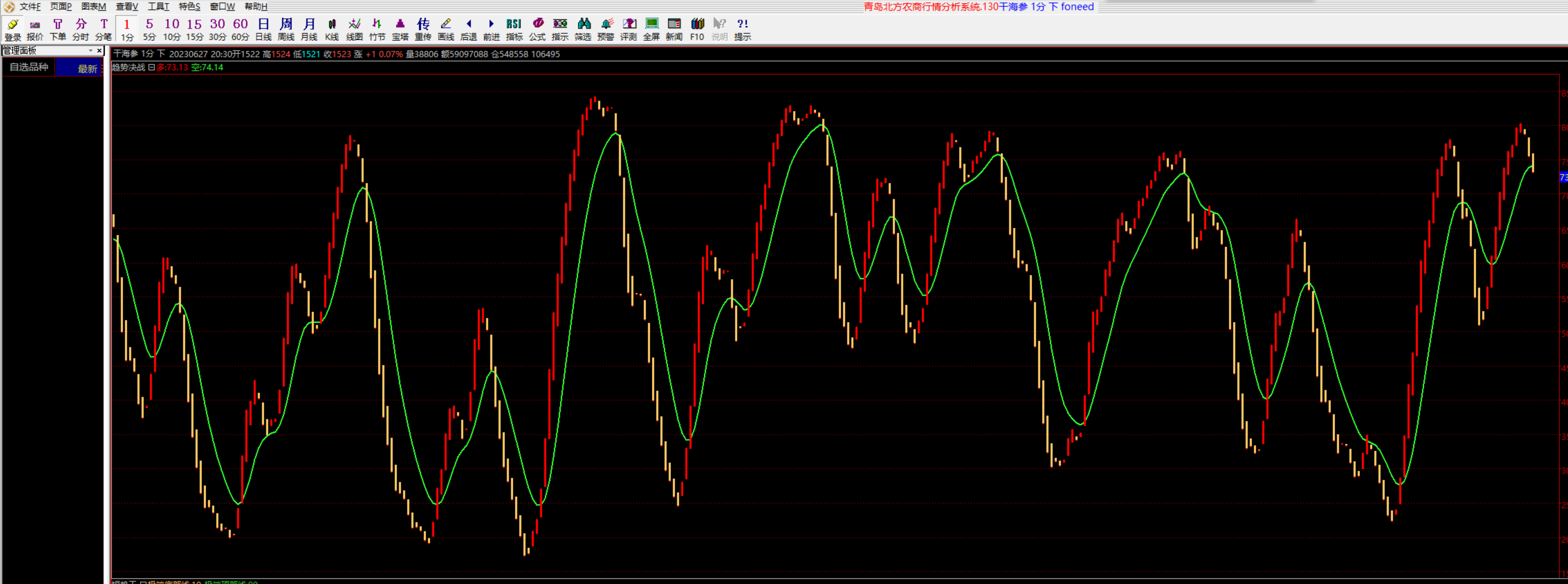Choose the 线图 line chart style
The image size is (1568, 584).
pos(354,29)
